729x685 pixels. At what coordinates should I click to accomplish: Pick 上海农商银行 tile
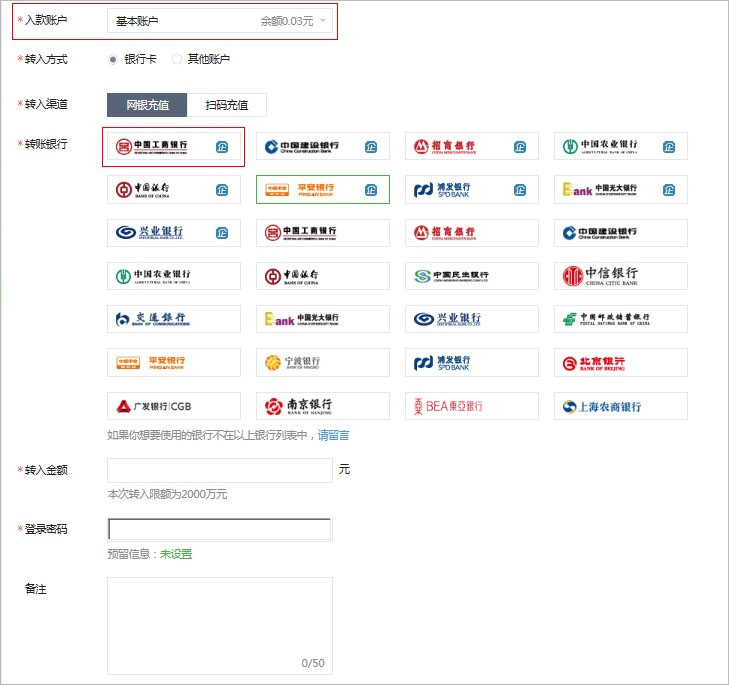pos(621,406)
